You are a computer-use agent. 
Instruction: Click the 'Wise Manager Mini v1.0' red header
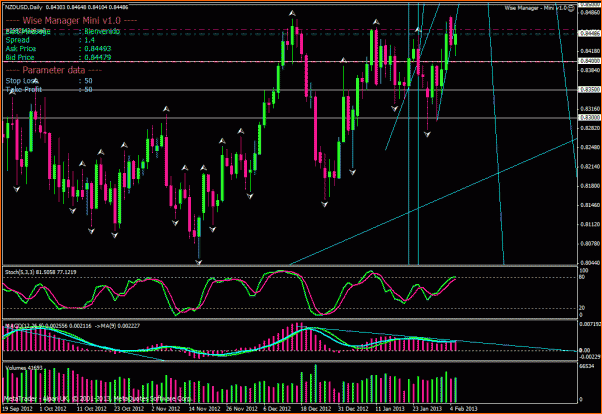coord(71,20)
